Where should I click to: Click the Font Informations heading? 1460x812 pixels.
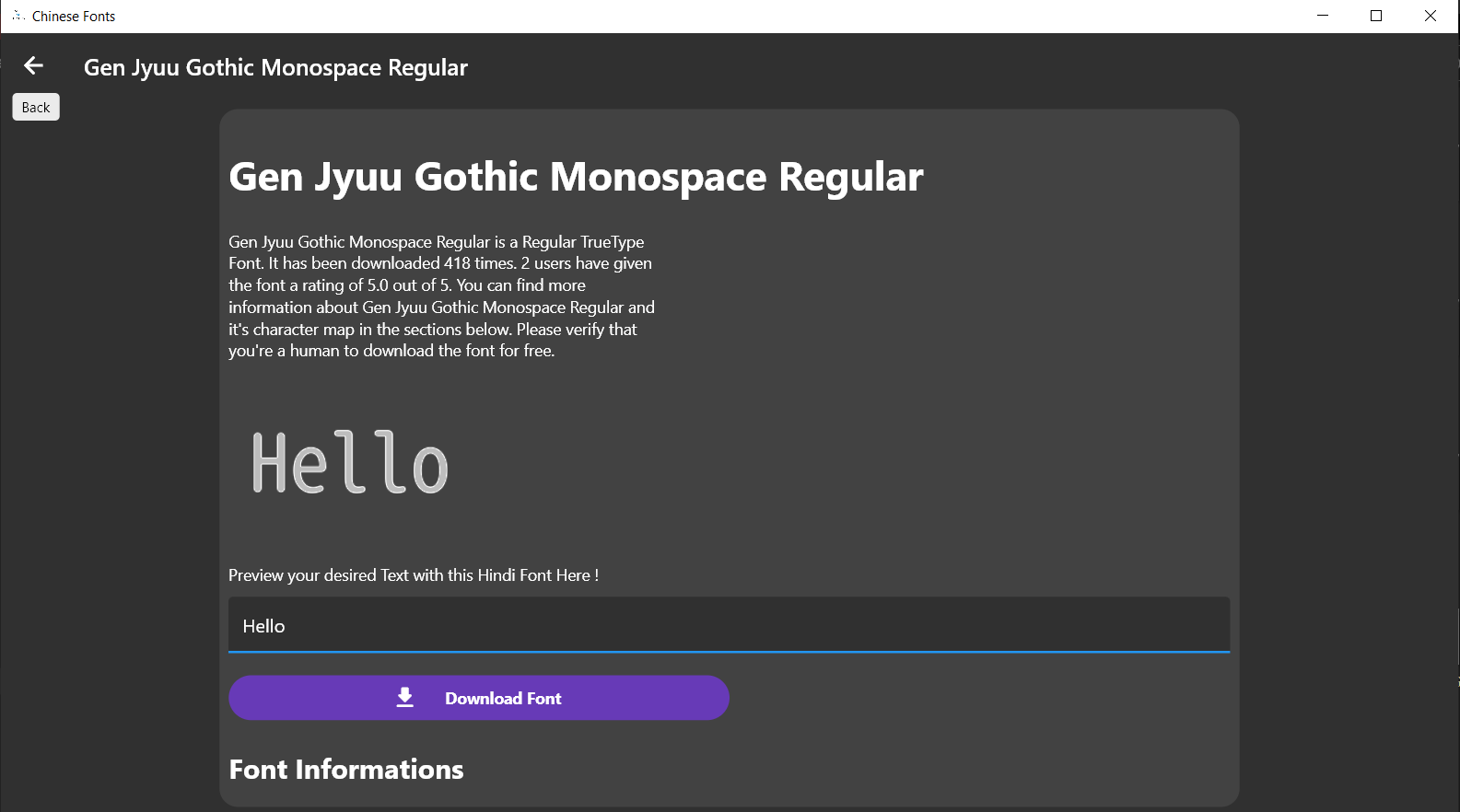(346, 770)
